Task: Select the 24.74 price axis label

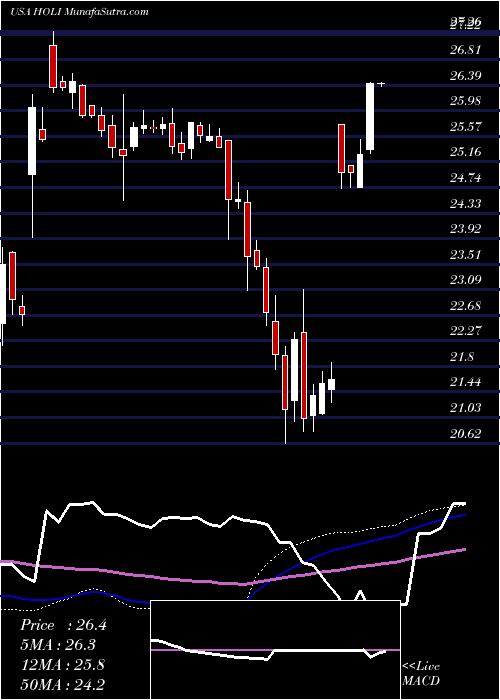Action: [x=466, y=178]
